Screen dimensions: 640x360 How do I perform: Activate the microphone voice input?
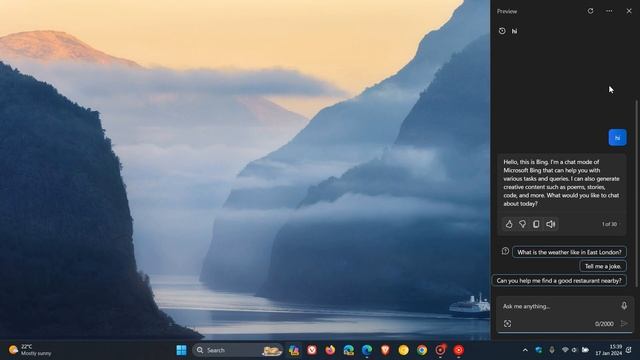click(624, 305)
